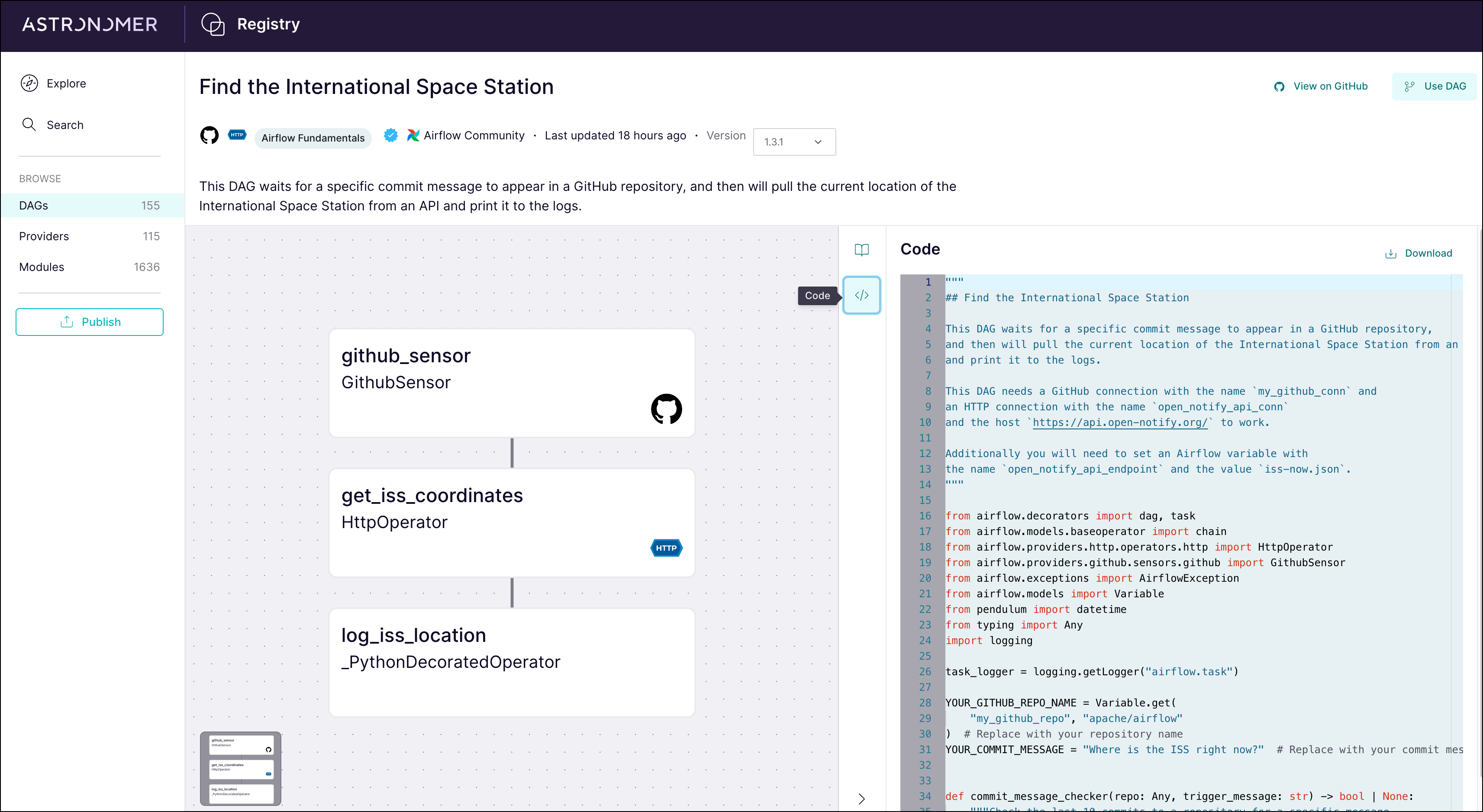This screenshot has width=1483, height=812.
Task: Click the Airflow Community pinwheel icon
Action: (413, 135)
